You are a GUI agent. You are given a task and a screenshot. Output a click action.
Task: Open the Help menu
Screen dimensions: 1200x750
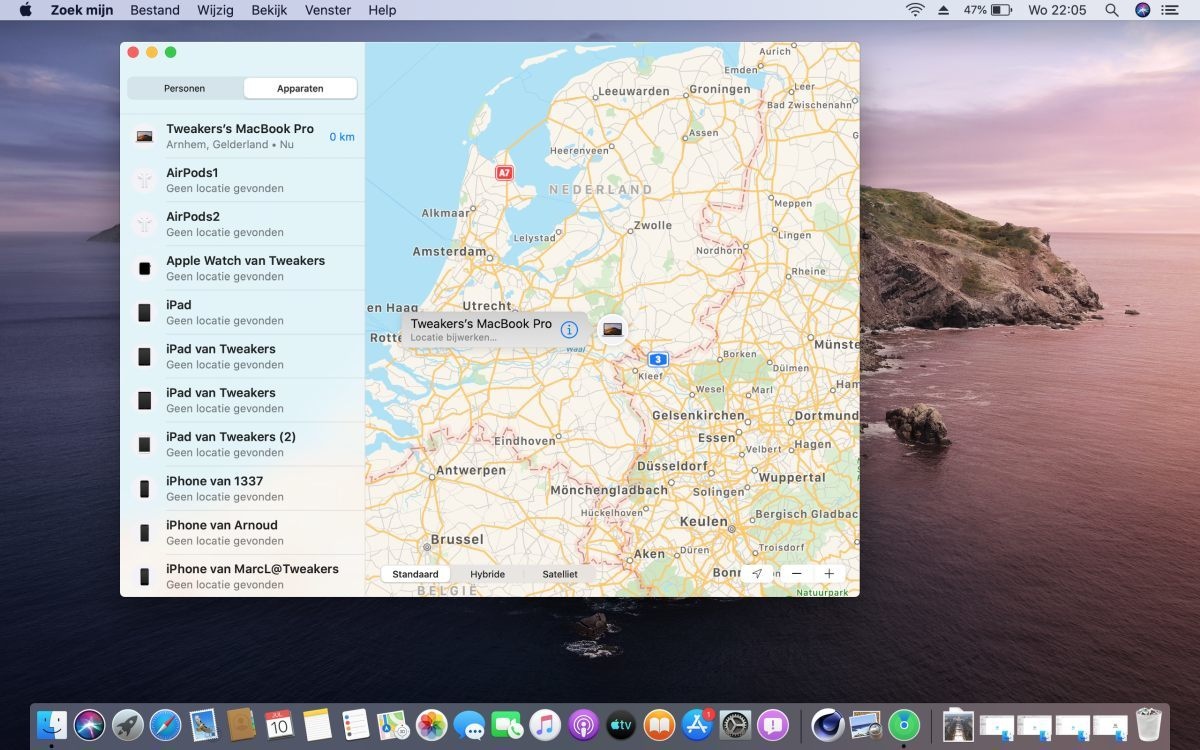382,10
